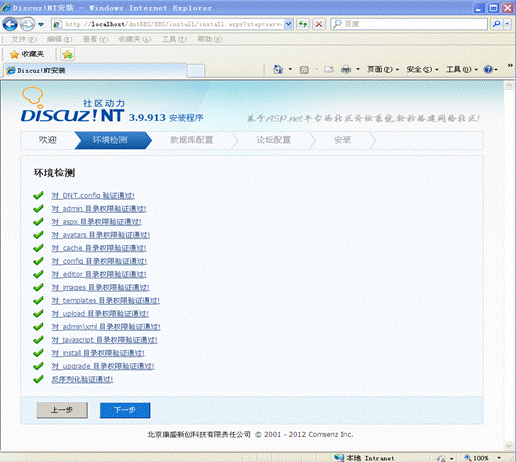Open the 工具 command bar menu
This screenshot has width=516, height=462.
(462, 69)
